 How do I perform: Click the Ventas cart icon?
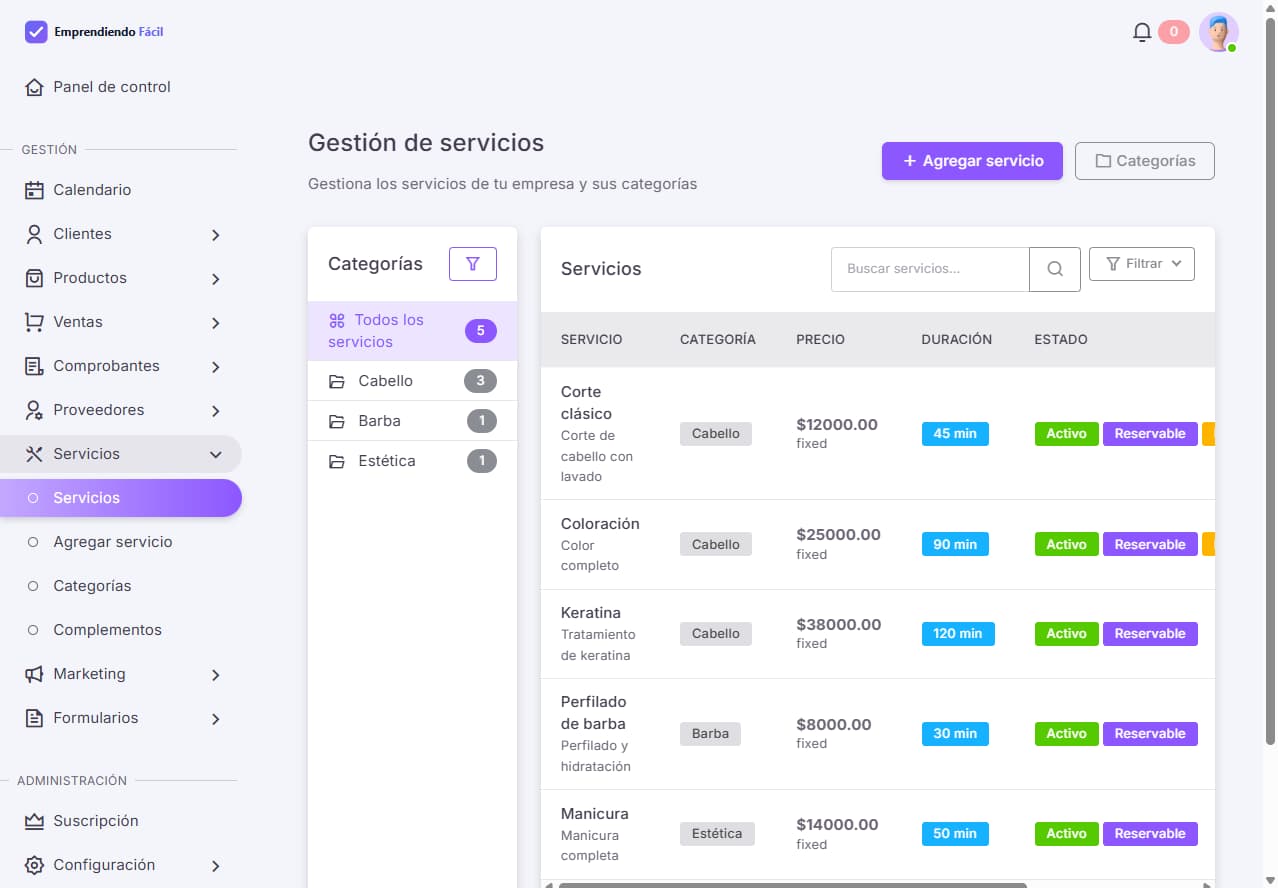(x=35, y=322)
